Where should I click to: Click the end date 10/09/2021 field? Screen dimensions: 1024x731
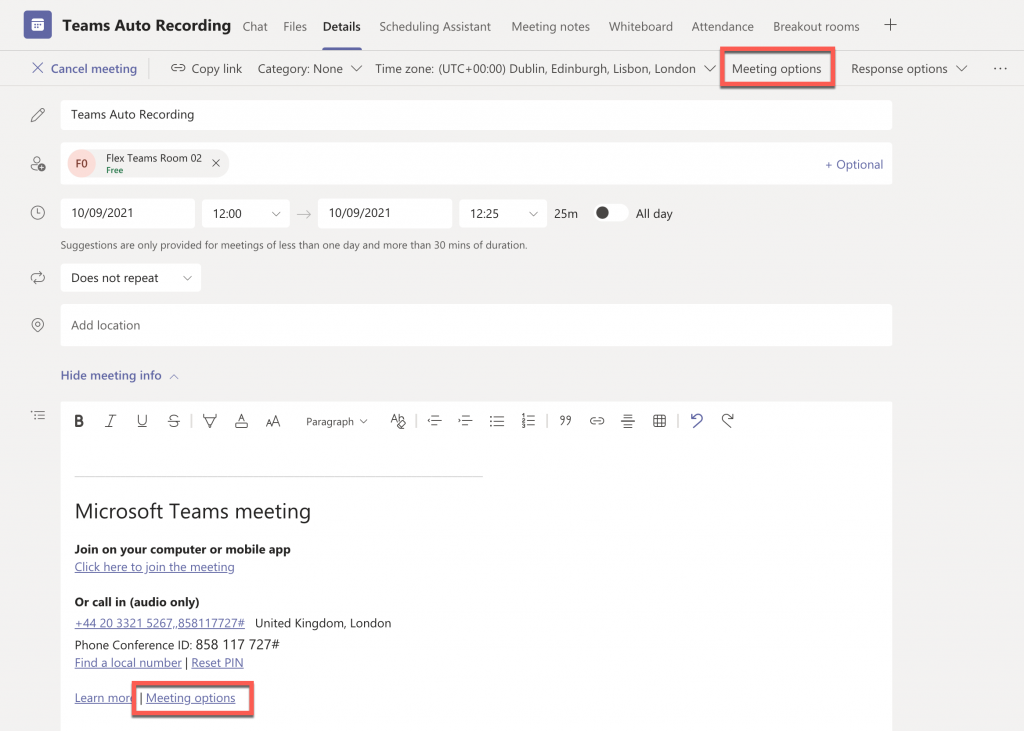click(x=385, y=214)
